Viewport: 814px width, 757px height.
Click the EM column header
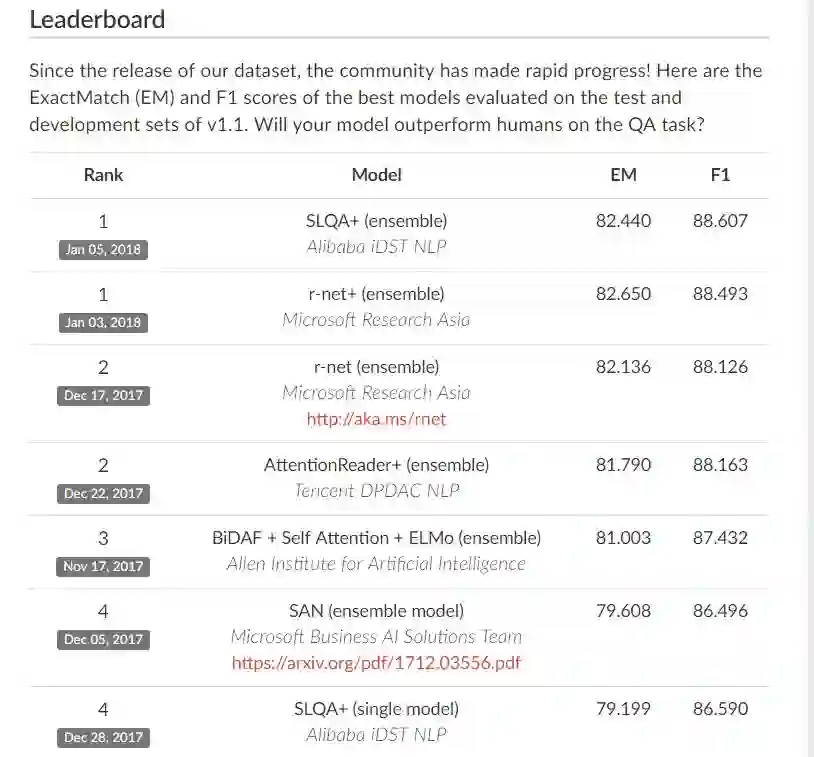(623, 175)
